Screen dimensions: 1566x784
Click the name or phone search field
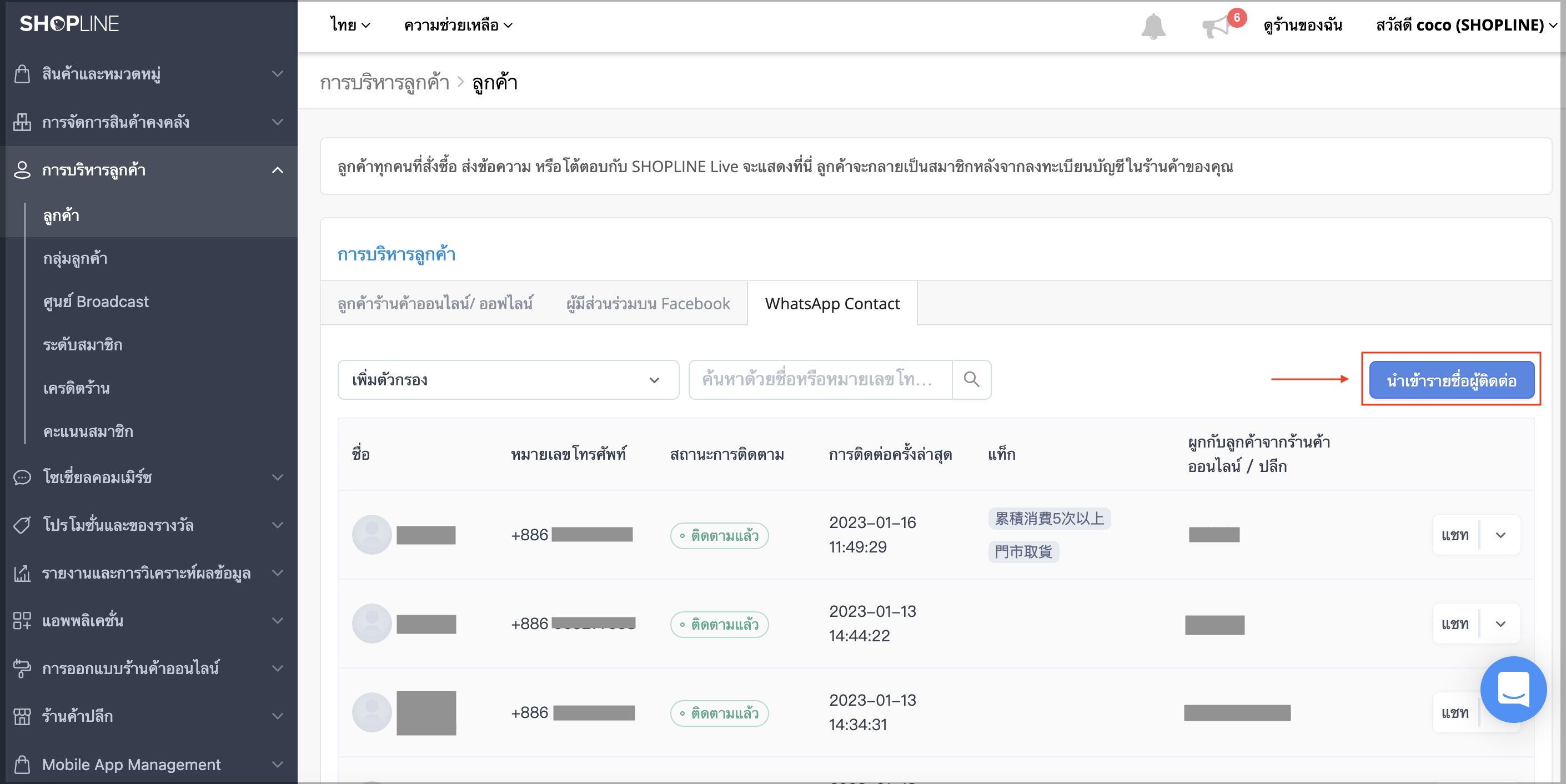[820, 380]
